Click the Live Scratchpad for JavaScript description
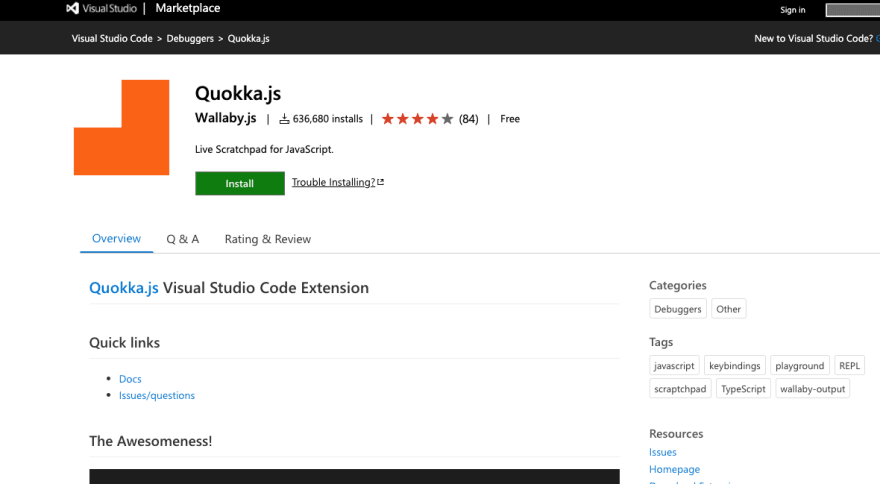This screenshot has width=880, height=484. click(264, 149)
